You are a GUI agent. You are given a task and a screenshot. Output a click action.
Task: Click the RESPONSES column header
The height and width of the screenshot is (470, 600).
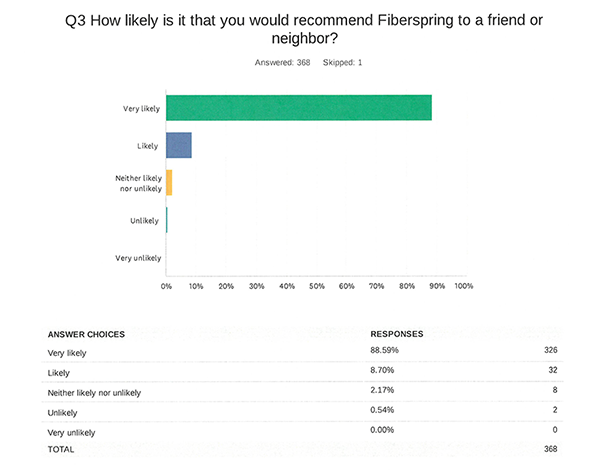pos(397,334)
